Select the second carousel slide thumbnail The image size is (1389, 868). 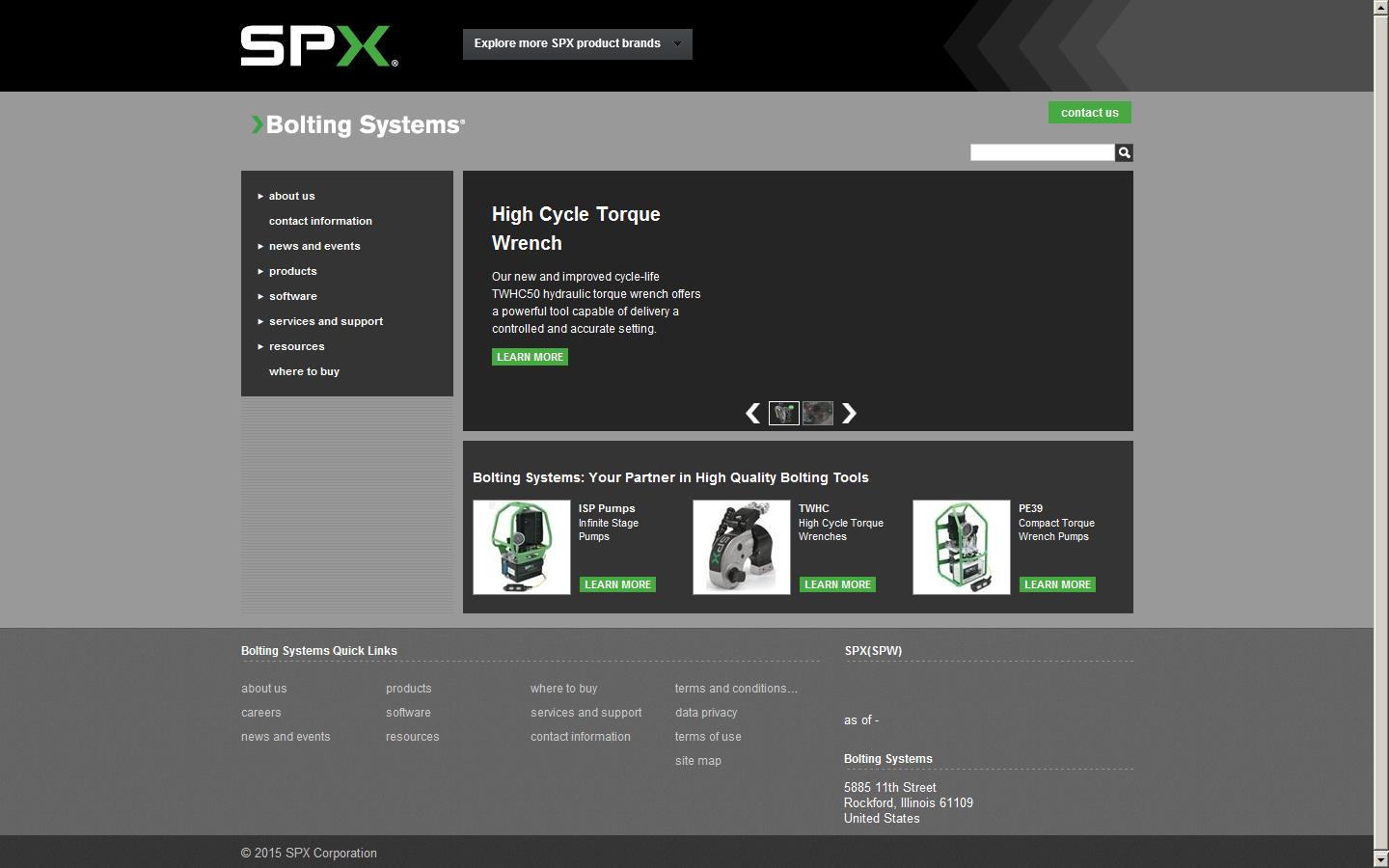(x=818, y=413)
